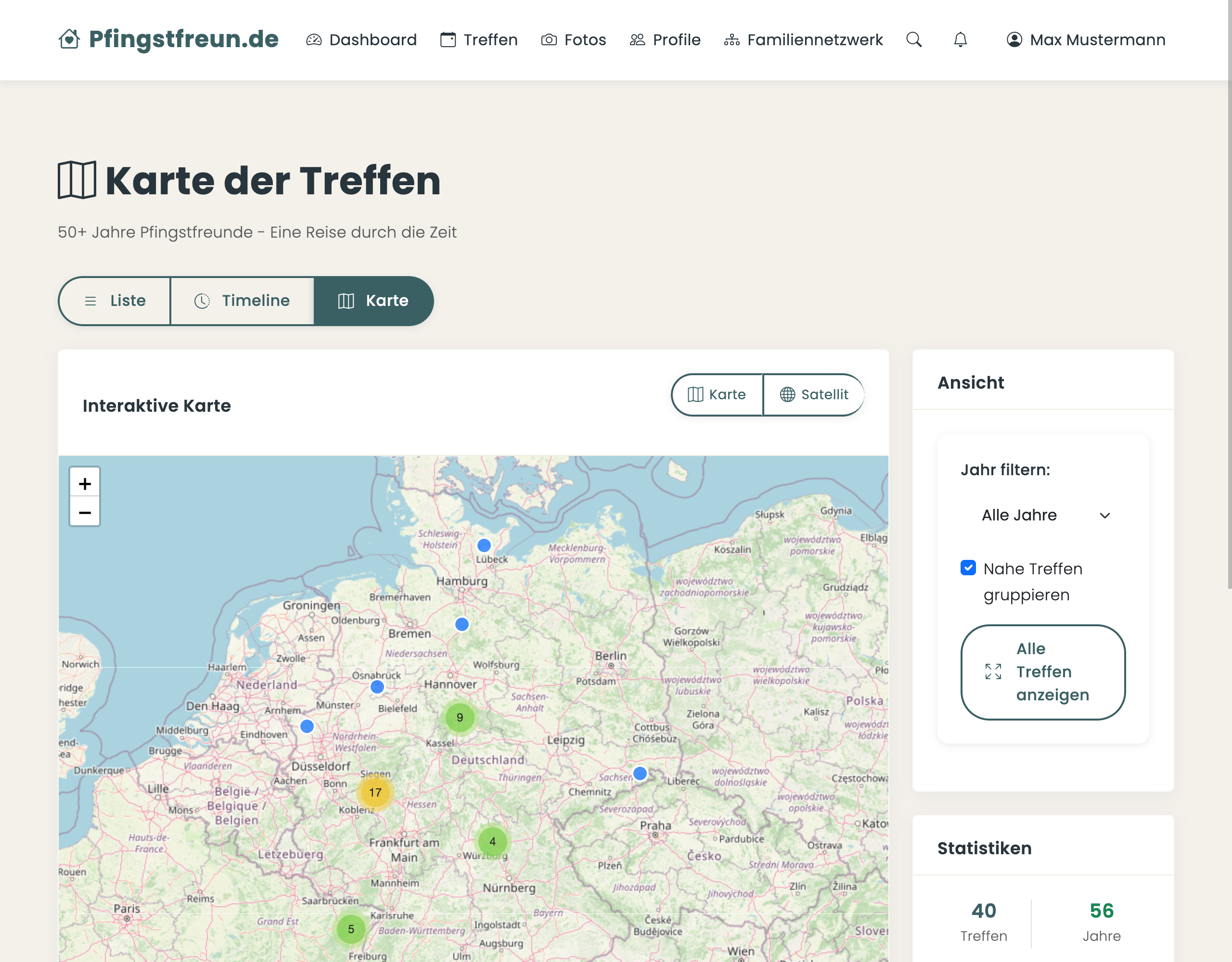Switch to the Liste tab
Image resolution: width=1232 pixels, height=962 pixels.
point(115,301)
